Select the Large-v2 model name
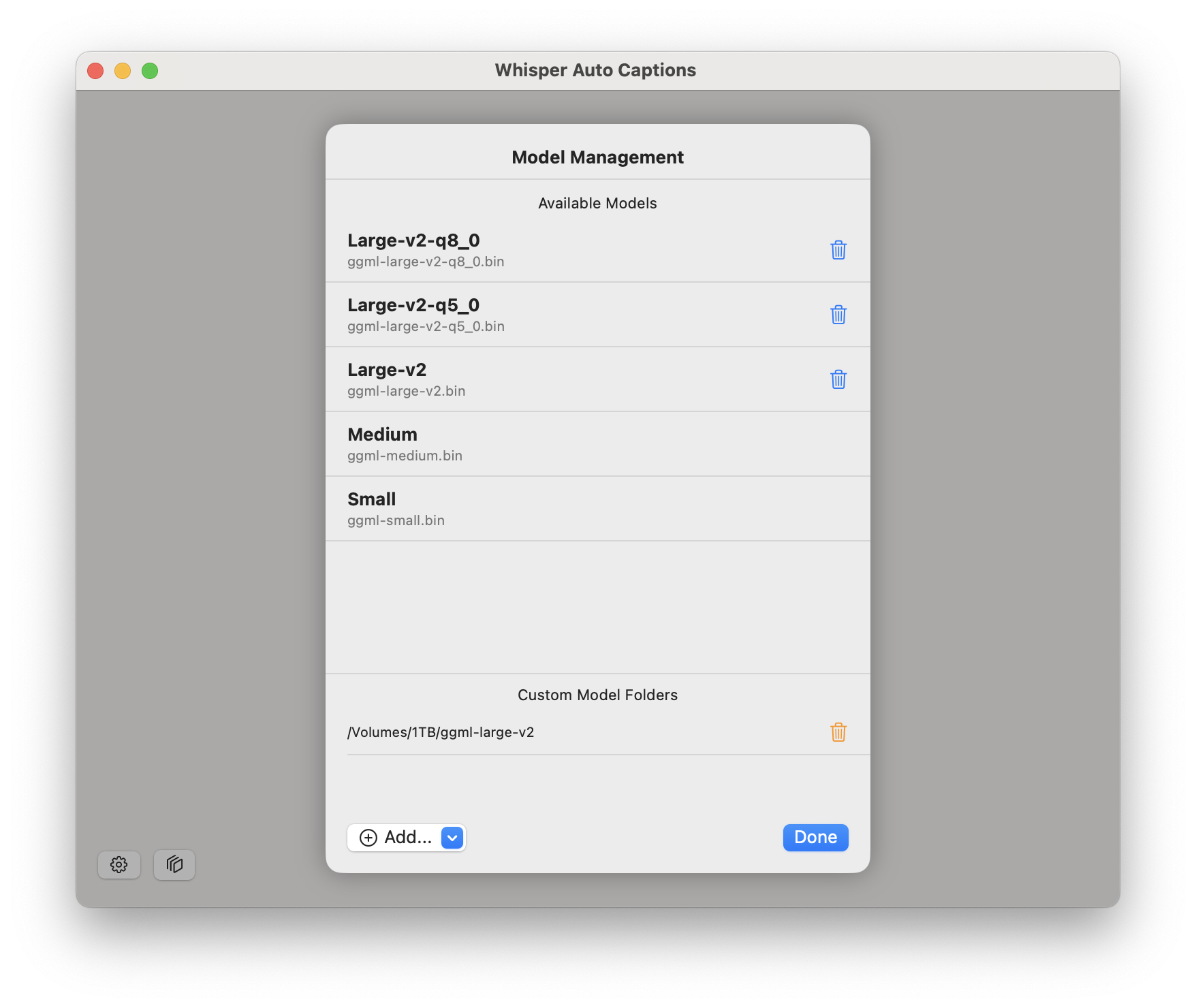The height and width of the screenshot is (1008, 1196). click(x=387, y=370)
